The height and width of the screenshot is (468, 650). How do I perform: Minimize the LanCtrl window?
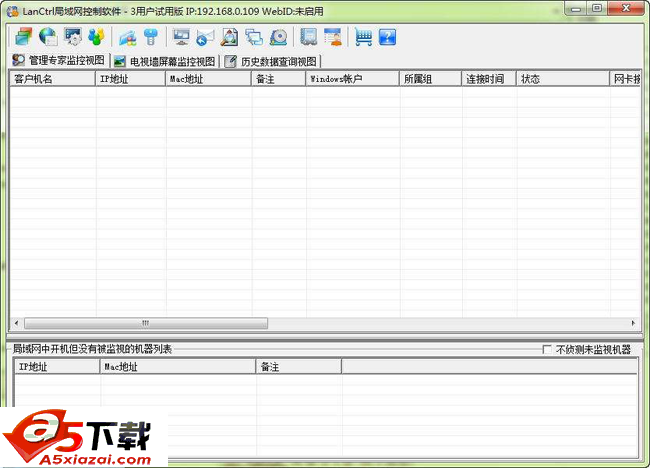(x=576, y=9)
